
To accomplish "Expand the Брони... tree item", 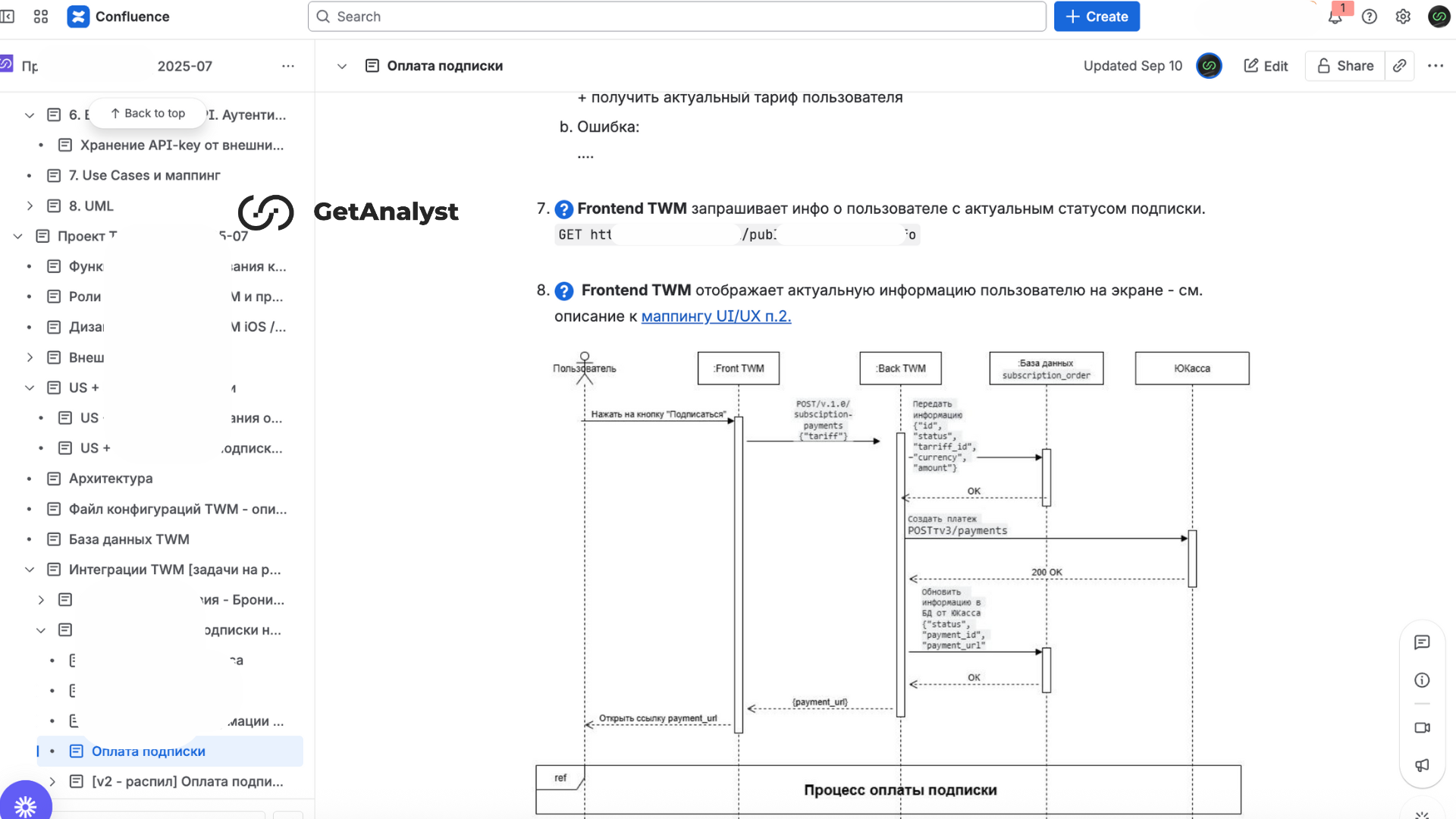I will [x=41, y=600].
